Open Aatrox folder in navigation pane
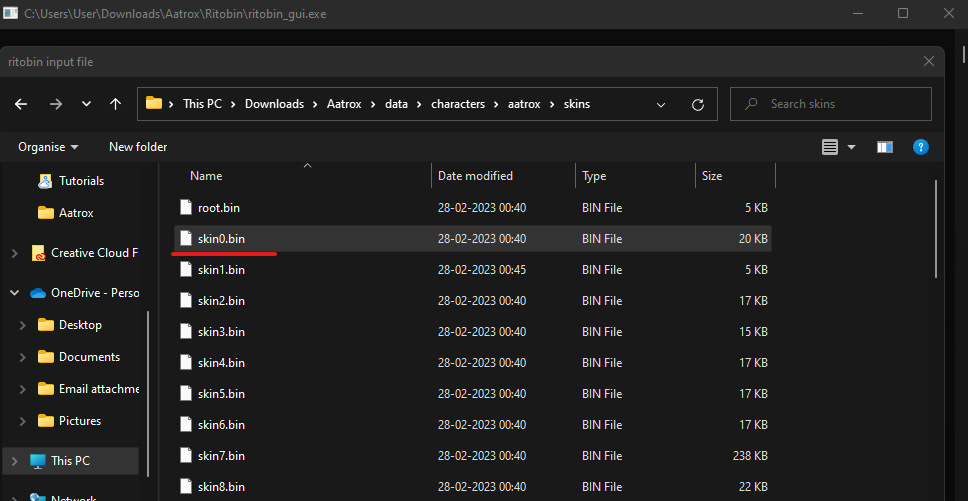Image resolution: width=968 pixels, height=501 pixels. tap(65, 213)
